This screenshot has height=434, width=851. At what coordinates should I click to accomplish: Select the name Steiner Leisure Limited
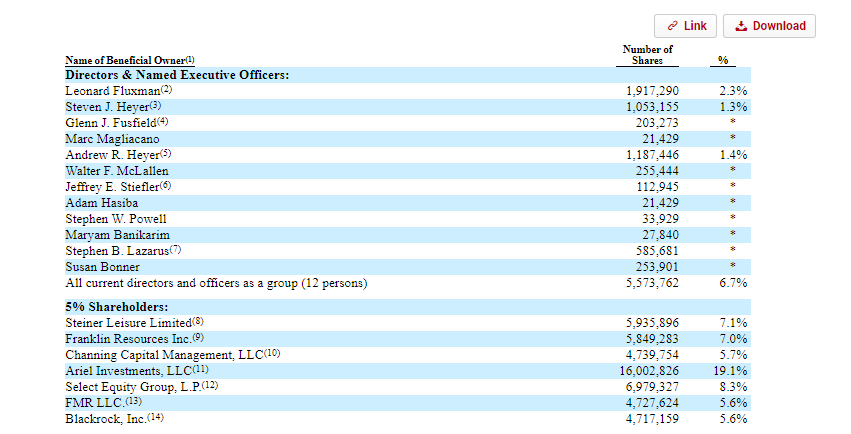pos(129,323)
